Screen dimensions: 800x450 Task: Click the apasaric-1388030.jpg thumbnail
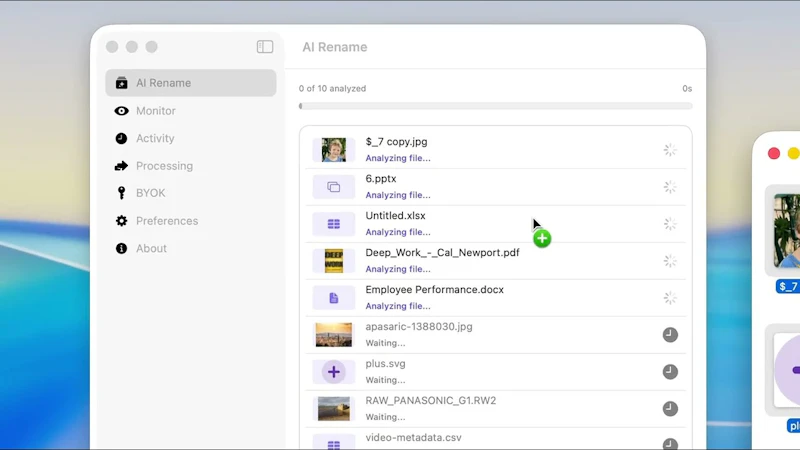point(334,335)
